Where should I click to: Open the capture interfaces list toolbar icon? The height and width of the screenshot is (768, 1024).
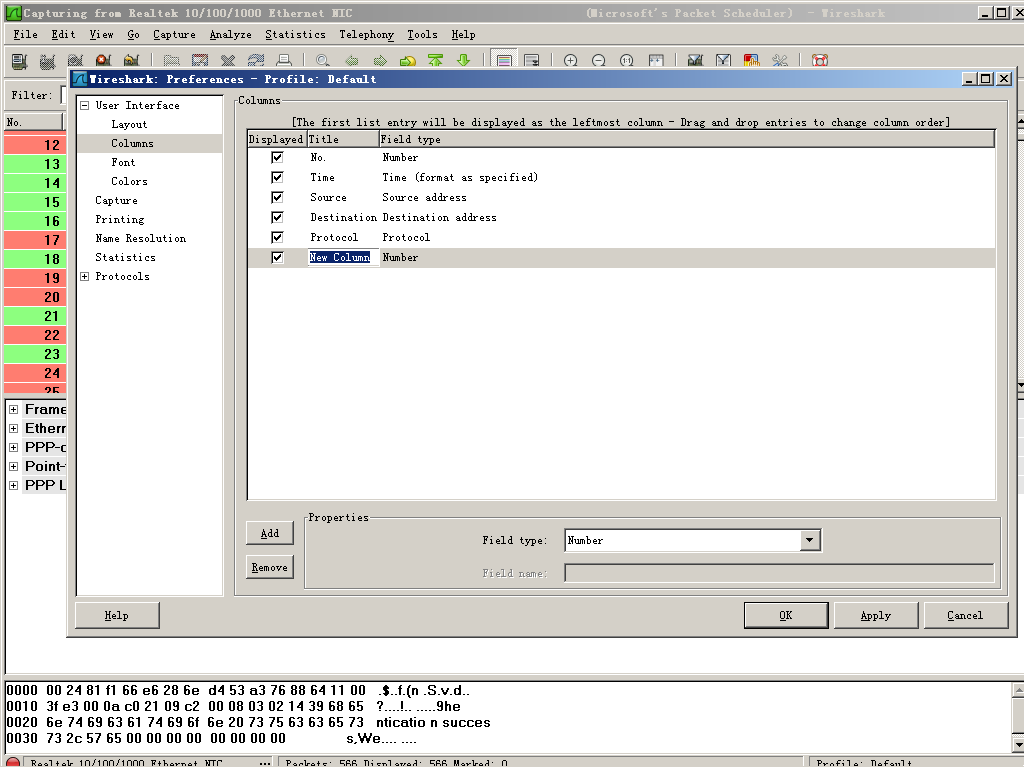click(x=20, y=61)
